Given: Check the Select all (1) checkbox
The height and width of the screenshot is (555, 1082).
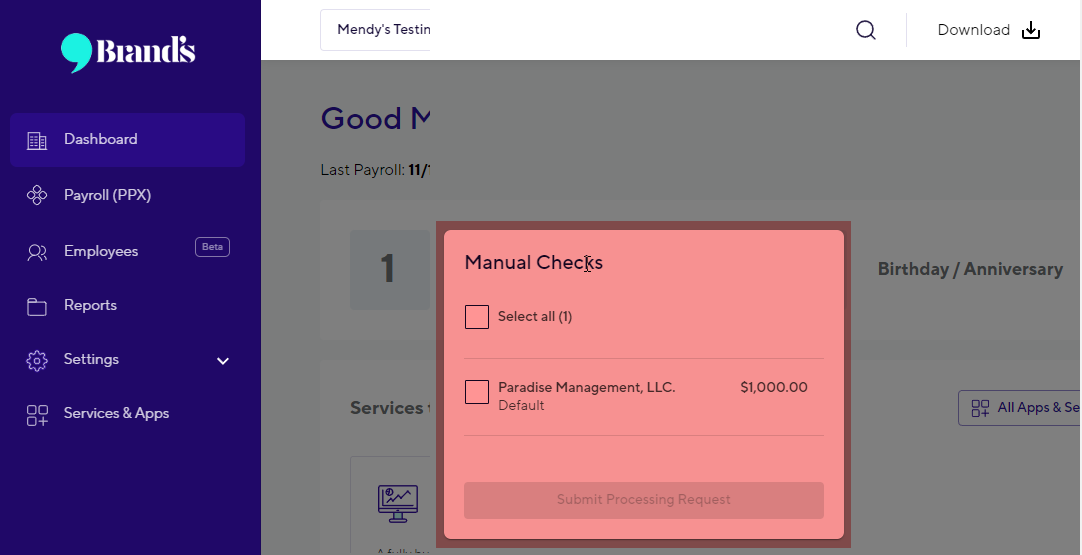Looking at the screenshot, I should [x=477, y=317].
